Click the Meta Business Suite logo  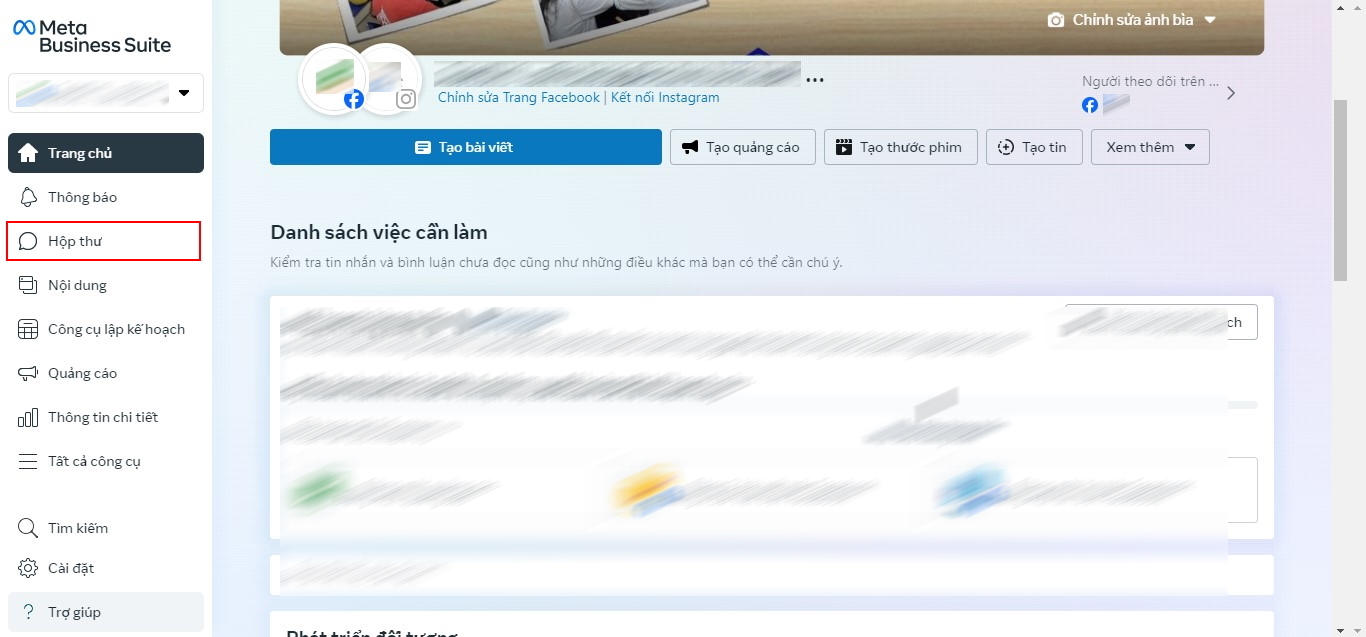(92, 36)
